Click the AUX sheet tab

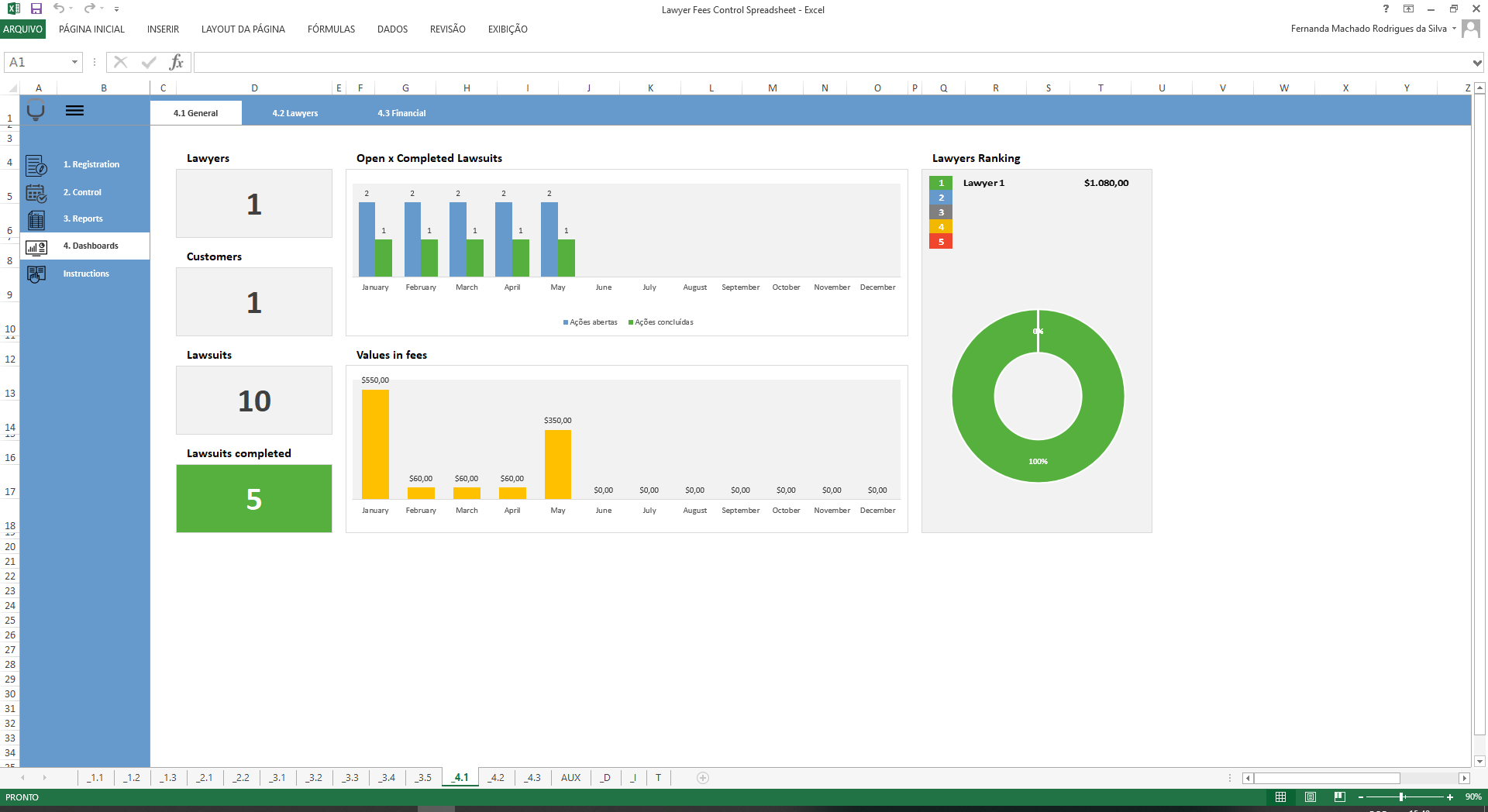pyautogui.click(x=570, y=778)
